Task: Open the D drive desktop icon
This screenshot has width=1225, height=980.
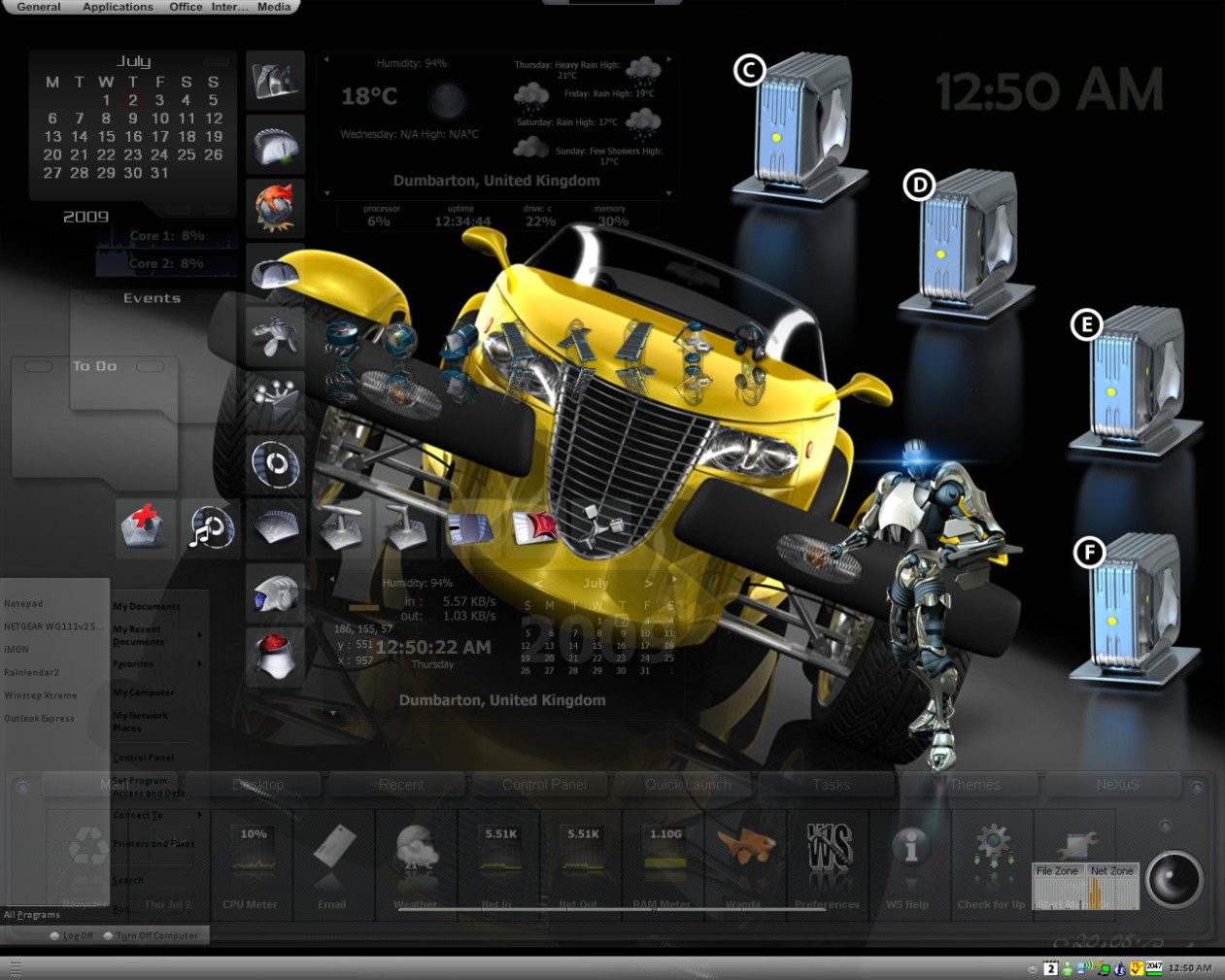Action: click(966, 243)
